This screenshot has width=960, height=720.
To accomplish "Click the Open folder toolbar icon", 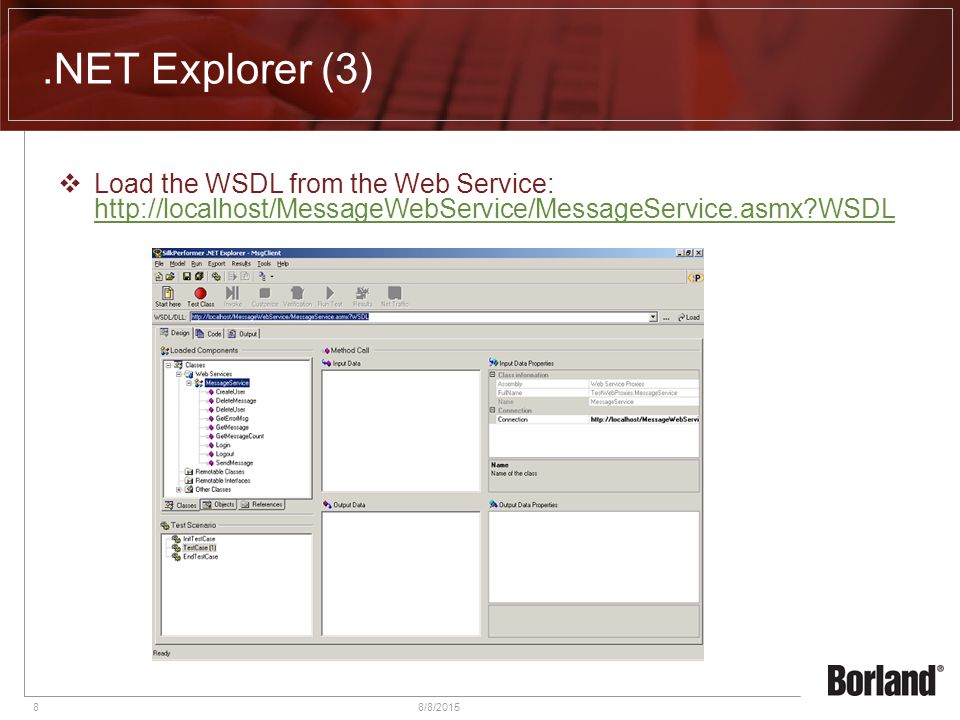I will pyautogui.click(x=170, y=277).
